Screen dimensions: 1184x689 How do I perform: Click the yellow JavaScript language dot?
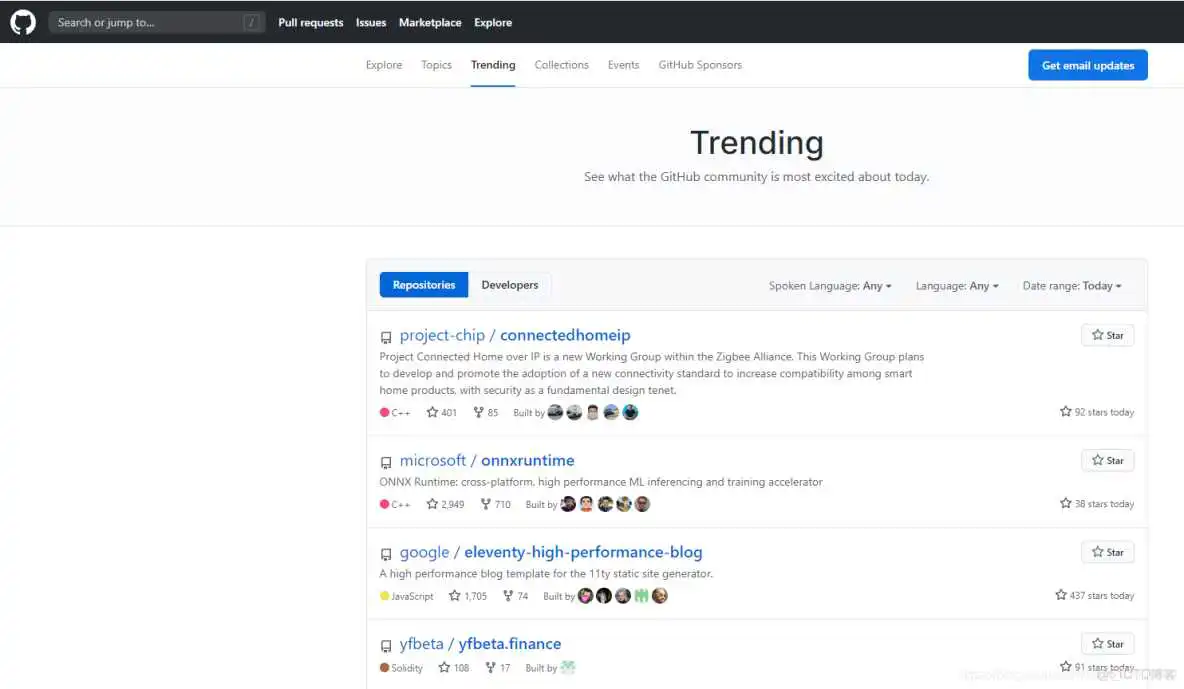(384, 596)
